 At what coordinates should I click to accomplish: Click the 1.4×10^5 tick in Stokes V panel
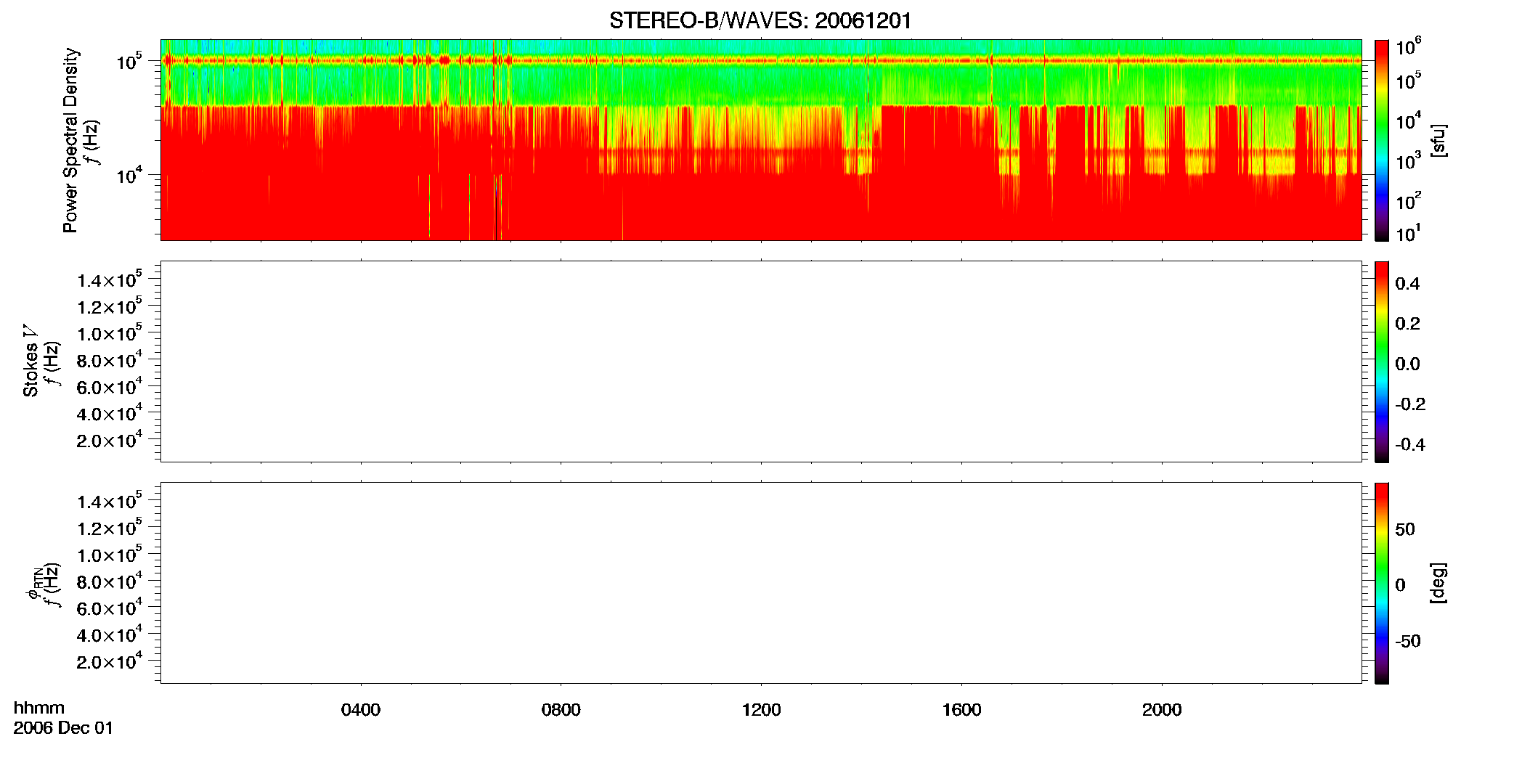[x=110, y=279]
